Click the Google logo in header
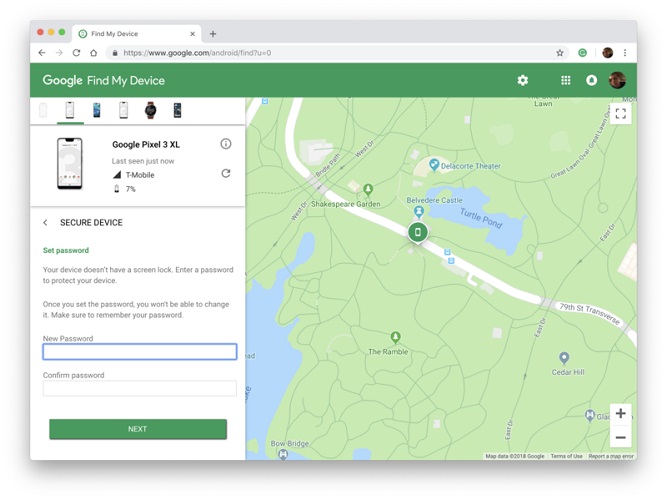This screenshot has height=500, width=667. click(62, 80)
